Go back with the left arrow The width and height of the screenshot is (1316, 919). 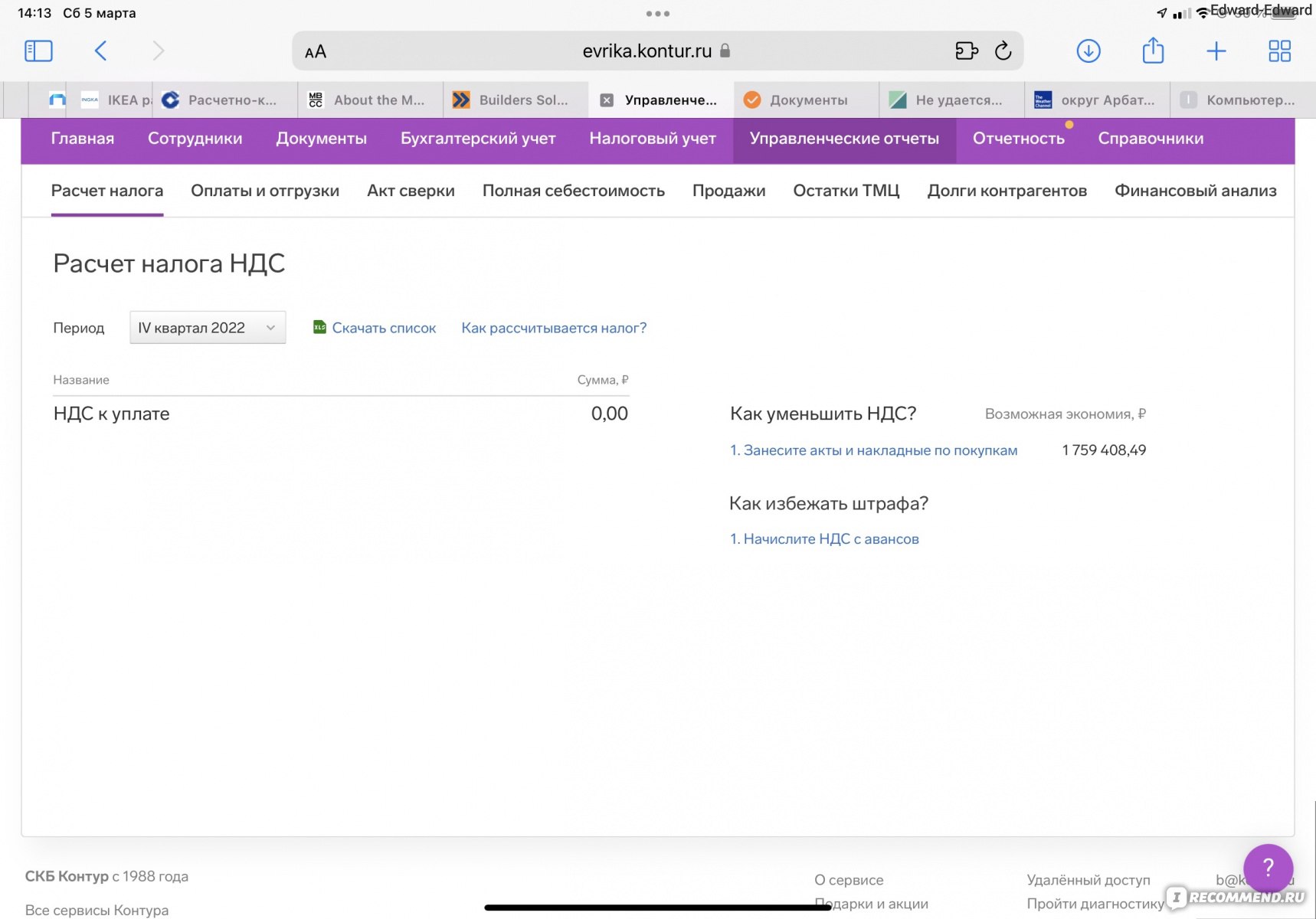pos(100,51)
